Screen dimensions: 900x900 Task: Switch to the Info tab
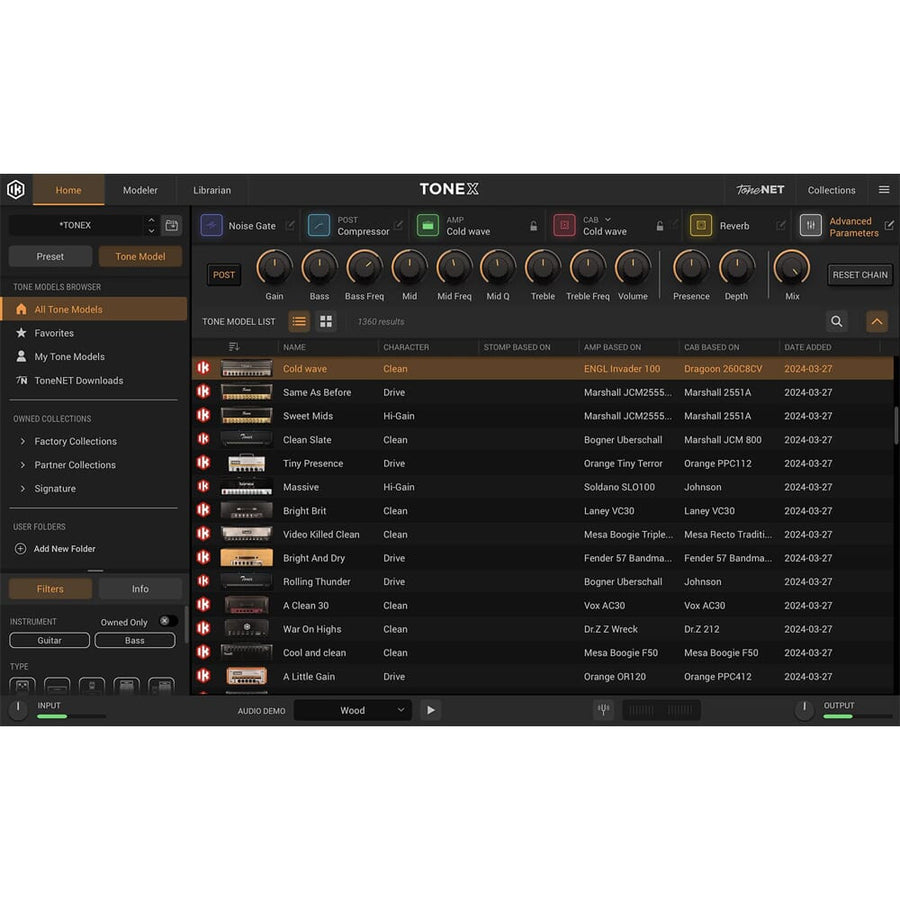[x=140, y=589]
